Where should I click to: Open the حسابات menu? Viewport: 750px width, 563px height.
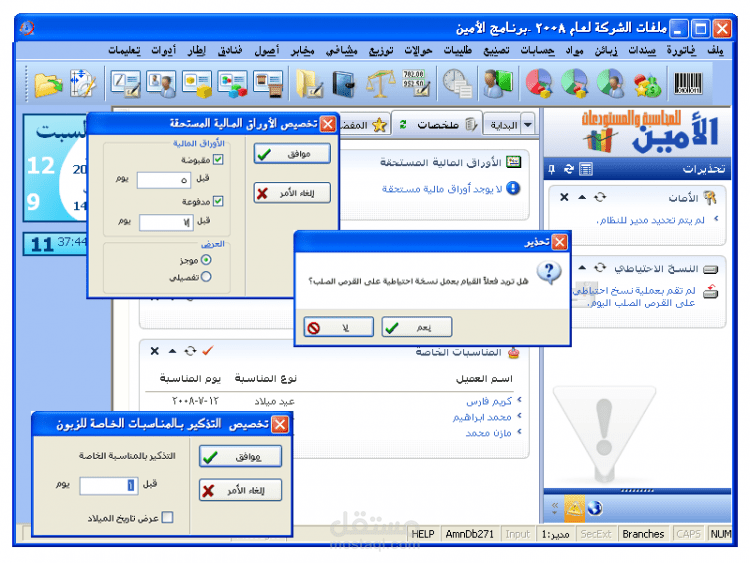click(x=538, y=50)
